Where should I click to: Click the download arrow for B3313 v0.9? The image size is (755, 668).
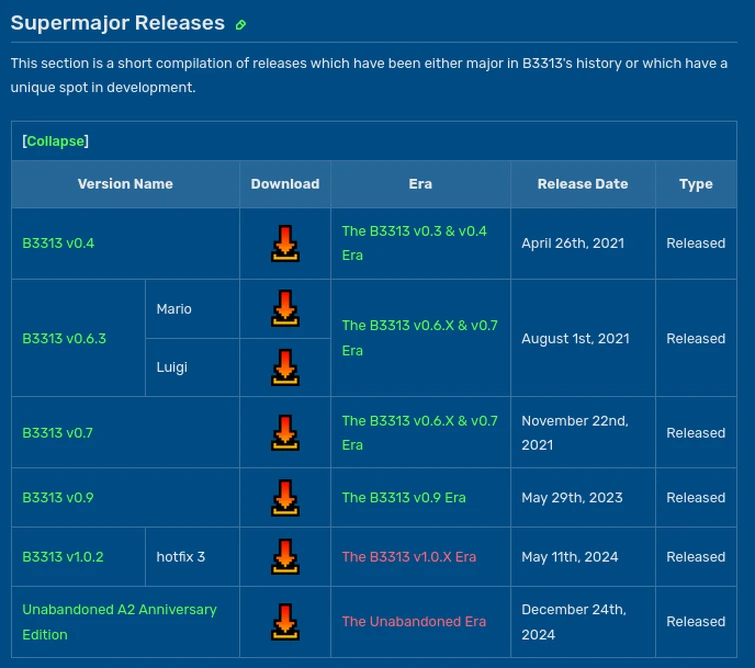[285, 498]
